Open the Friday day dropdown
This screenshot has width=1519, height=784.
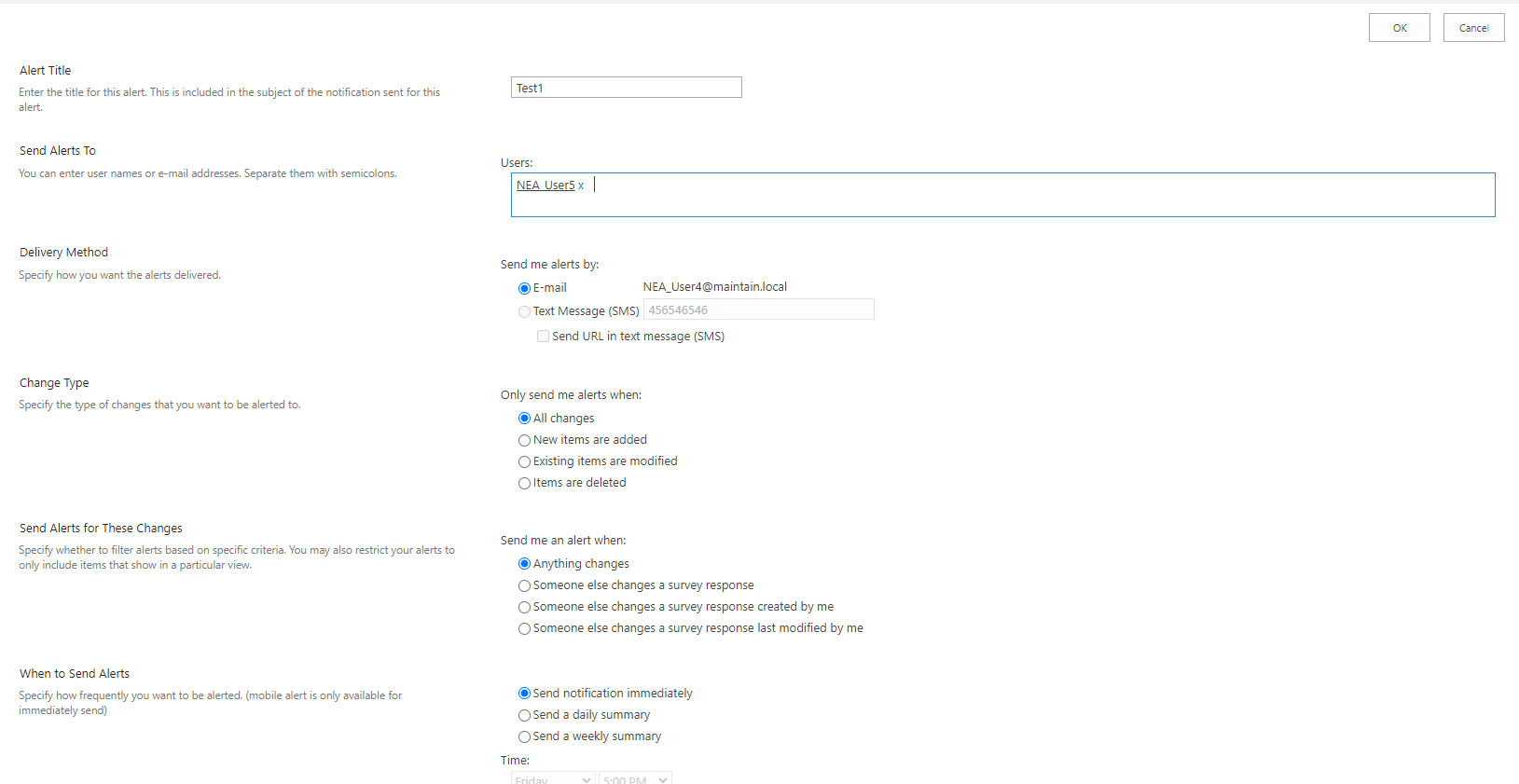click(553, 778)
